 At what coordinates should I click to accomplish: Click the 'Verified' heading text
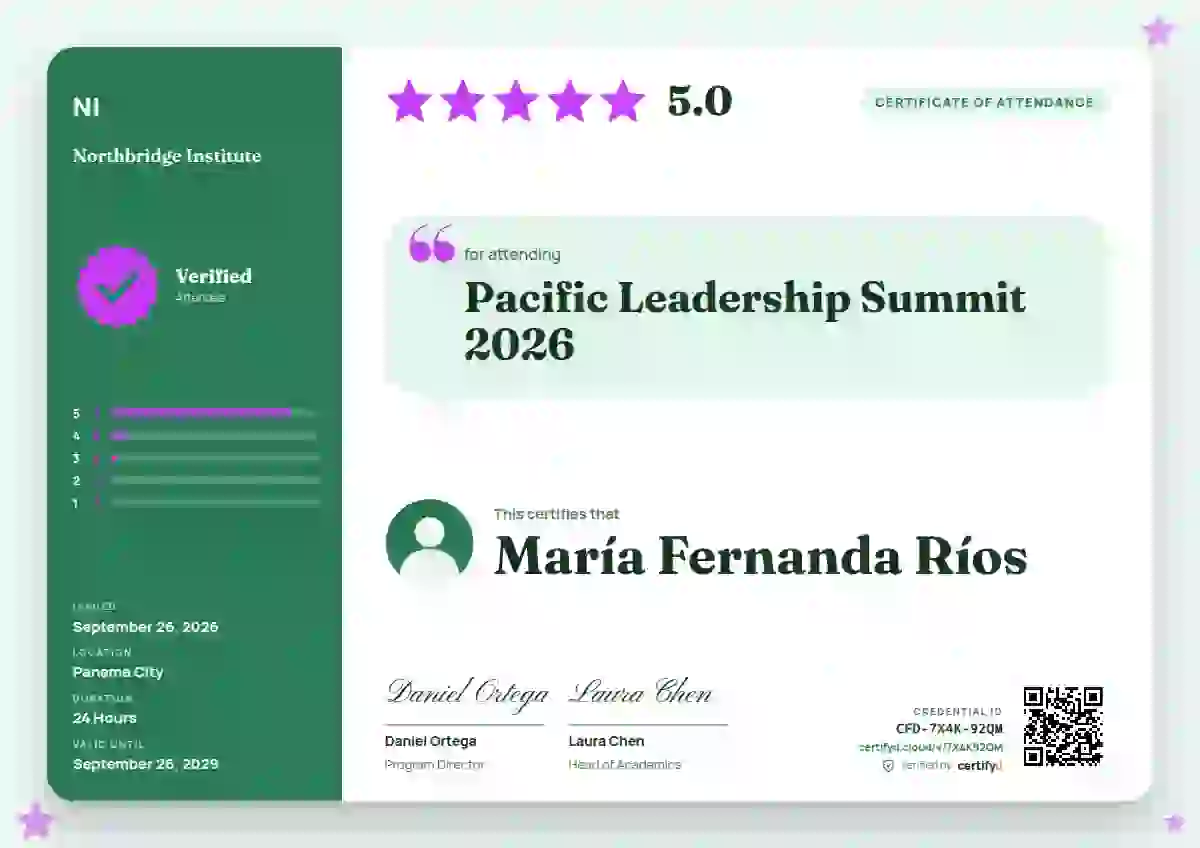click(214, 276)
